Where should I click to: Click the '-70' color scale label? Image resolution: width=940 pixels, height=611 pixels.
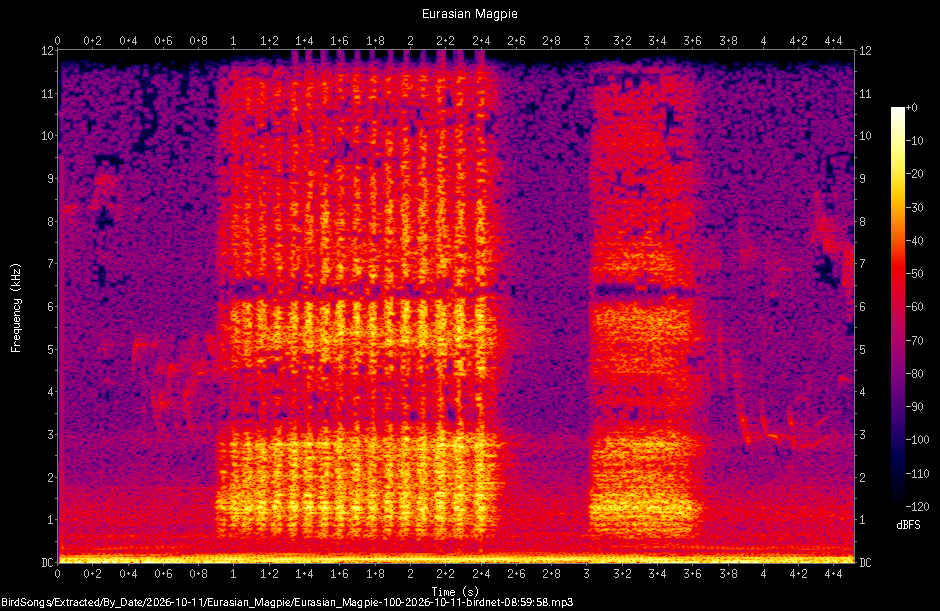[x=914, y=341]
